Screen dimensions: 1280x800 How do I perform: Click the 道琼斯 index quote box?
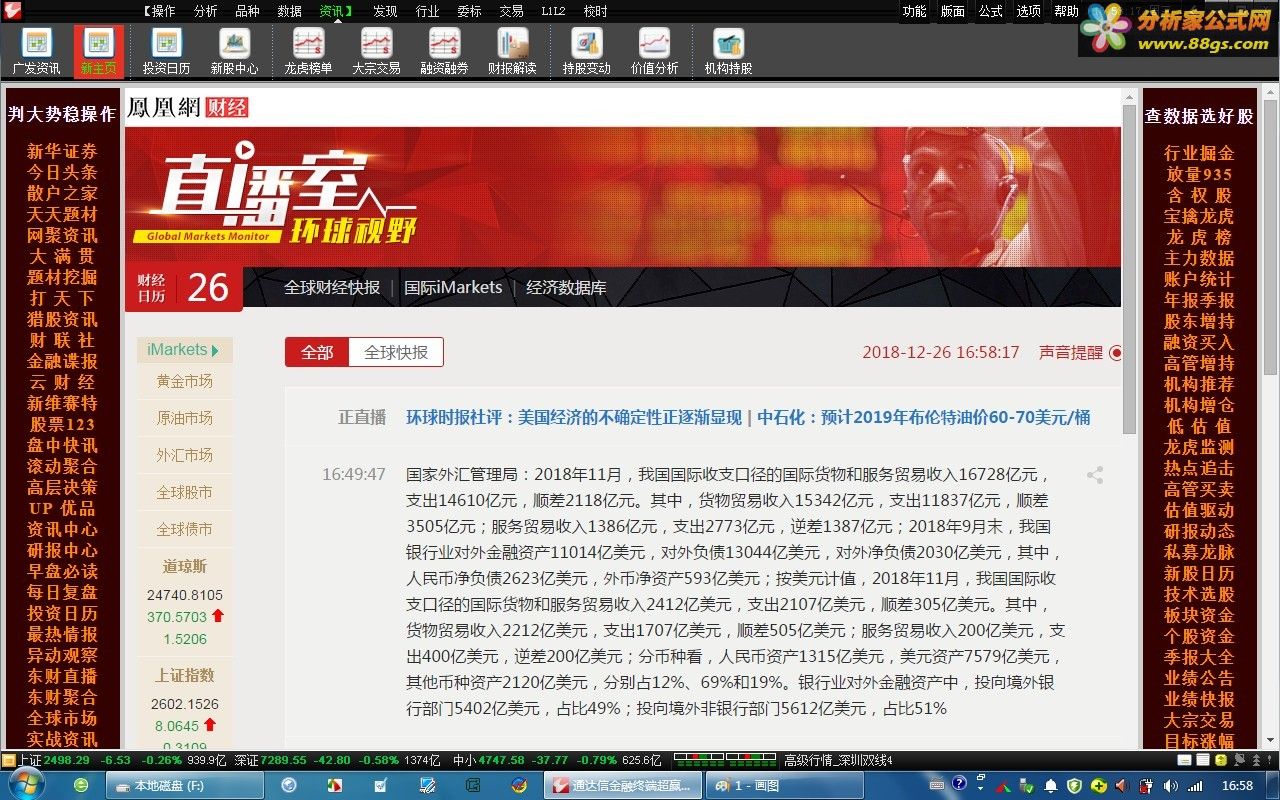click(x=185, y=603)
